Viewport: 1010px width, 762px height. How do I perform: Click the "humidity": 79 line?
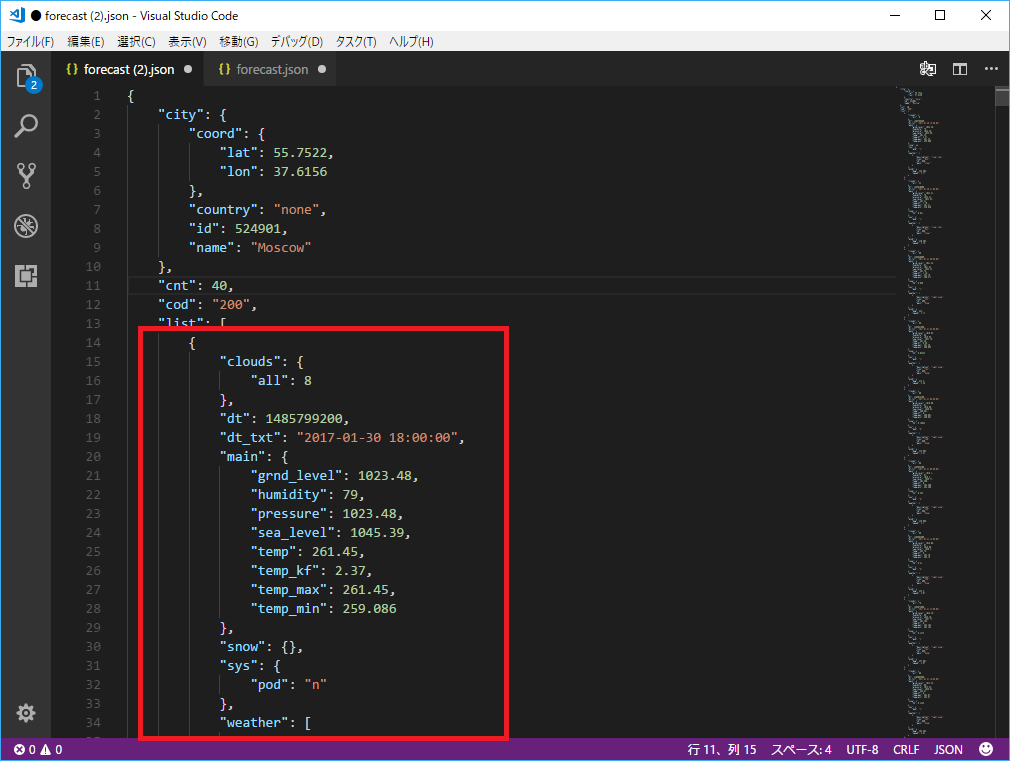tap(307, 495)
